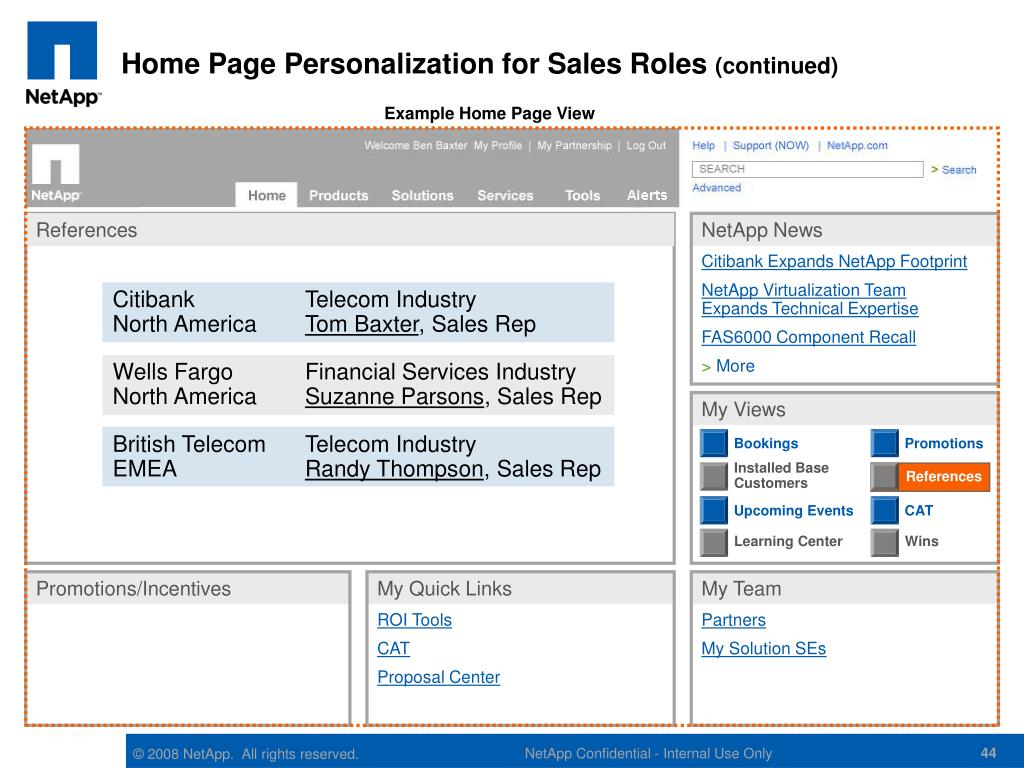Open Proposal Center quick link
This screenshot has height=768, width=1024.
click(439, 677)
